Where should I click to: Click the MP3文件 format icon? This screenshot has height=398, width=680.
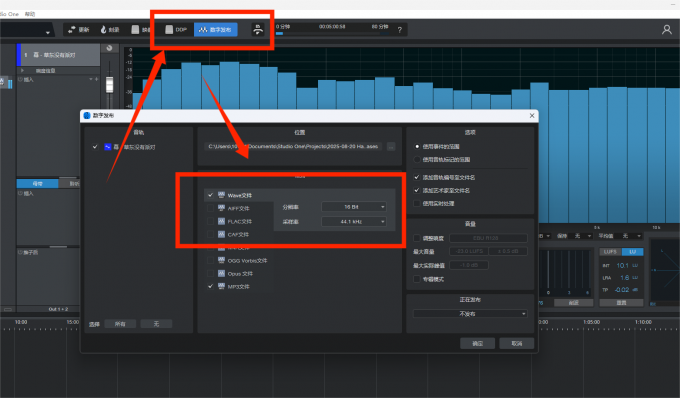tap(221, 286)
